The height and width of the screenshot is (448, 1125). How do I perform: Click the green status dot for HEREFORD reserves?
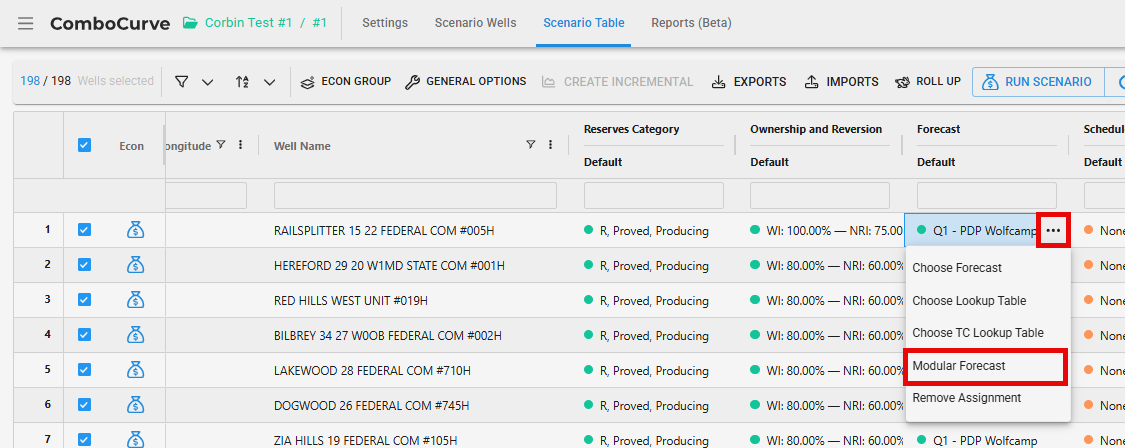589,265
